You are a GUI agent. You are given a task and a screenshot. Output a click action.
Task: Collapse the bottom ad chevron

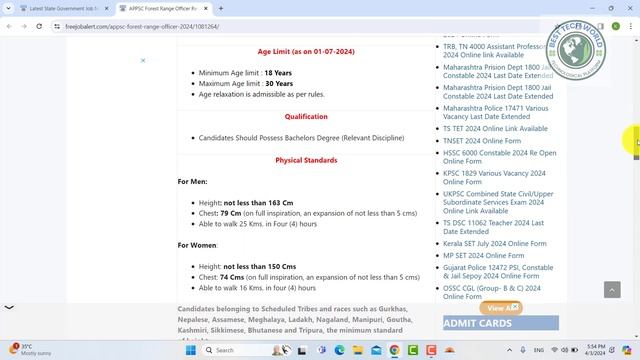9,307
